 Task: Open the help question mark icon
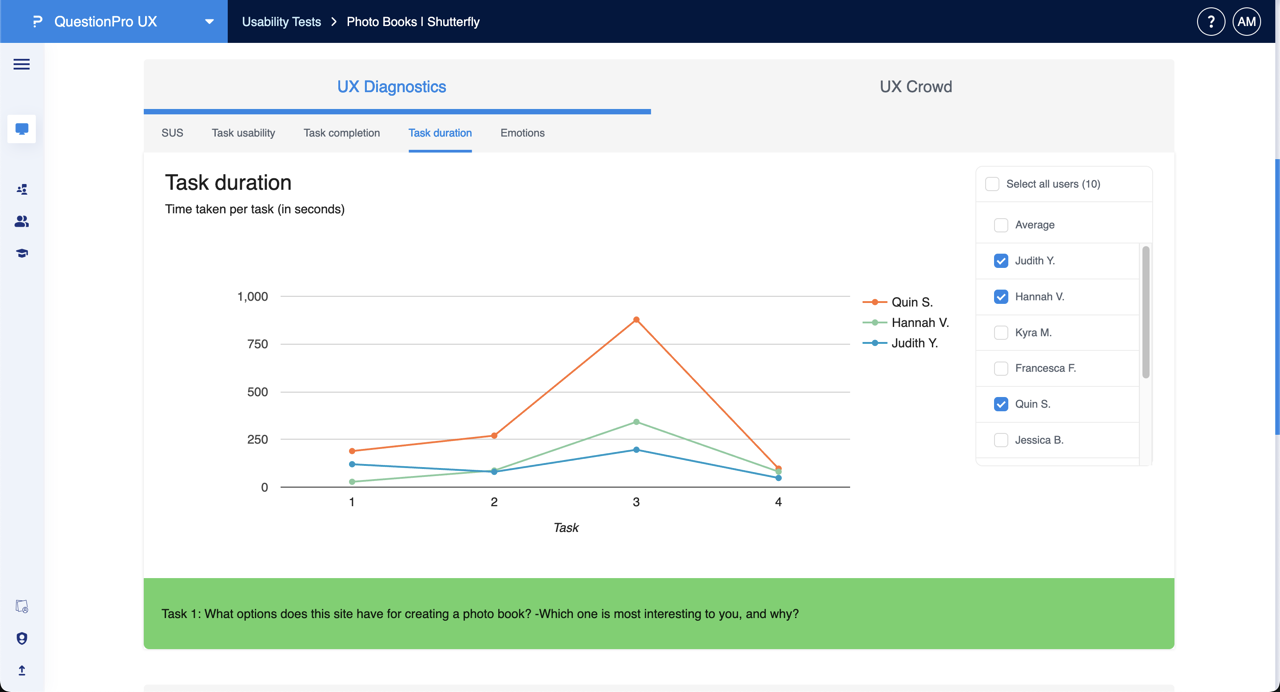[1210, 22]
